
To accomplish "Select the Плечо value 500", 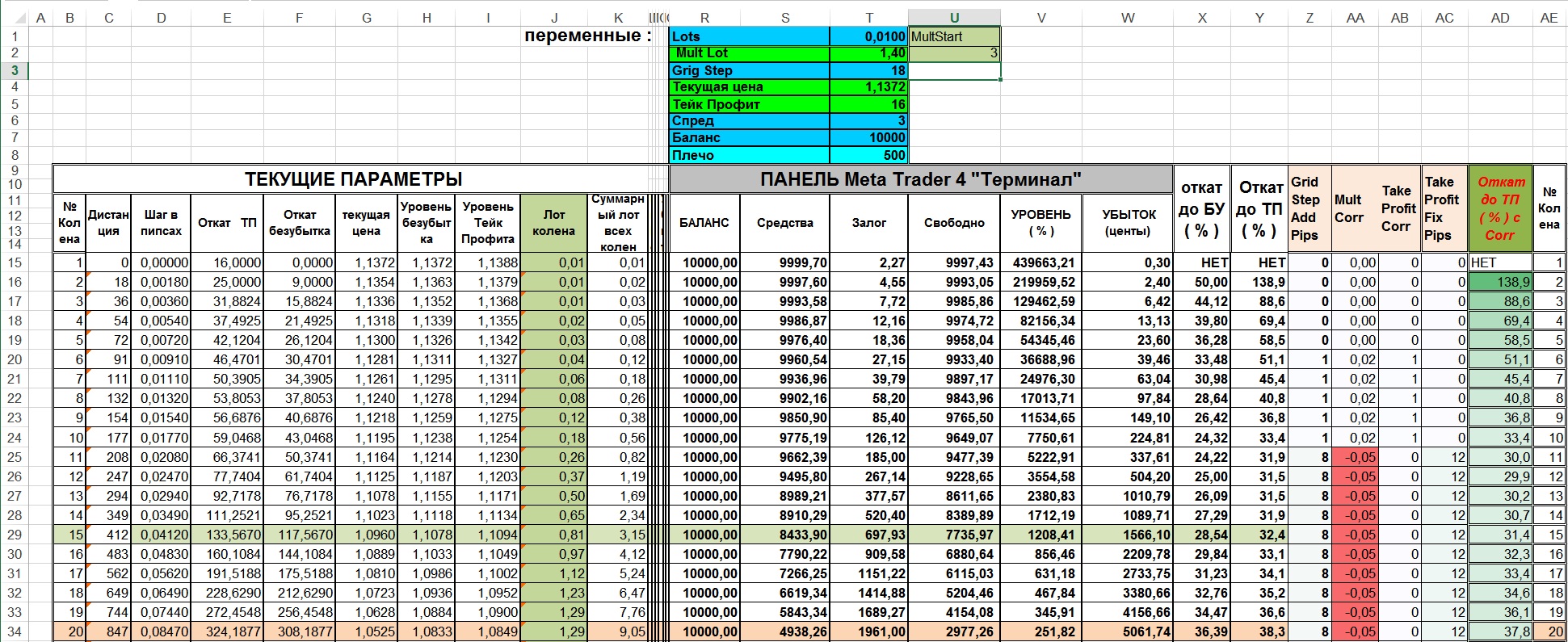I will (x=869, y=155).
